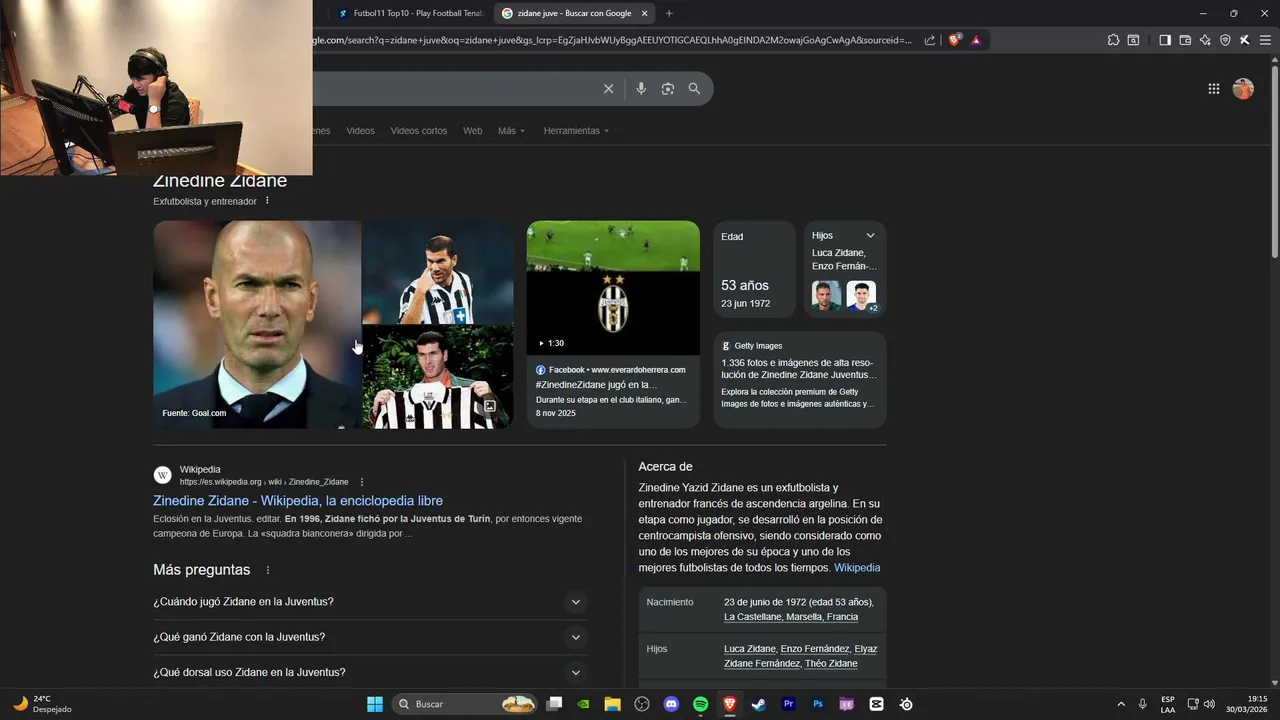Open a new browser tab

(669, 13)
